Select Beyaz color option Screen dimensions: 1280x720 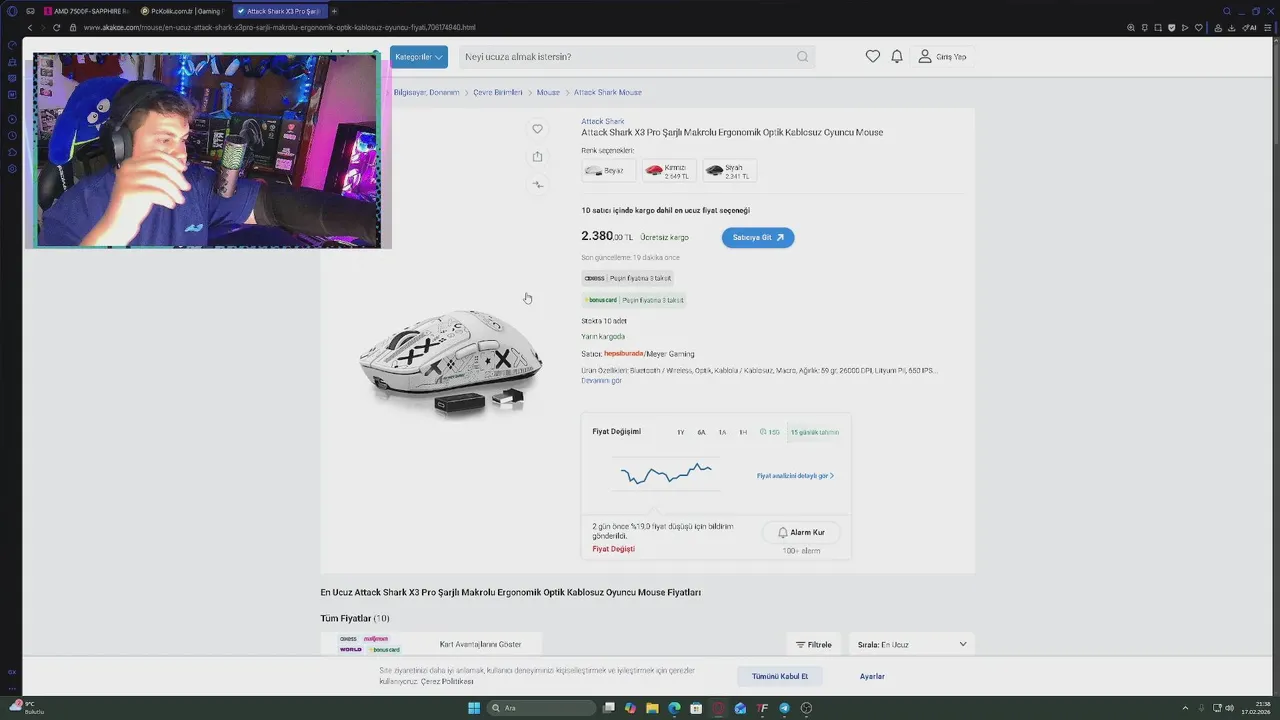pyautogui.click(x=608, y=171)
